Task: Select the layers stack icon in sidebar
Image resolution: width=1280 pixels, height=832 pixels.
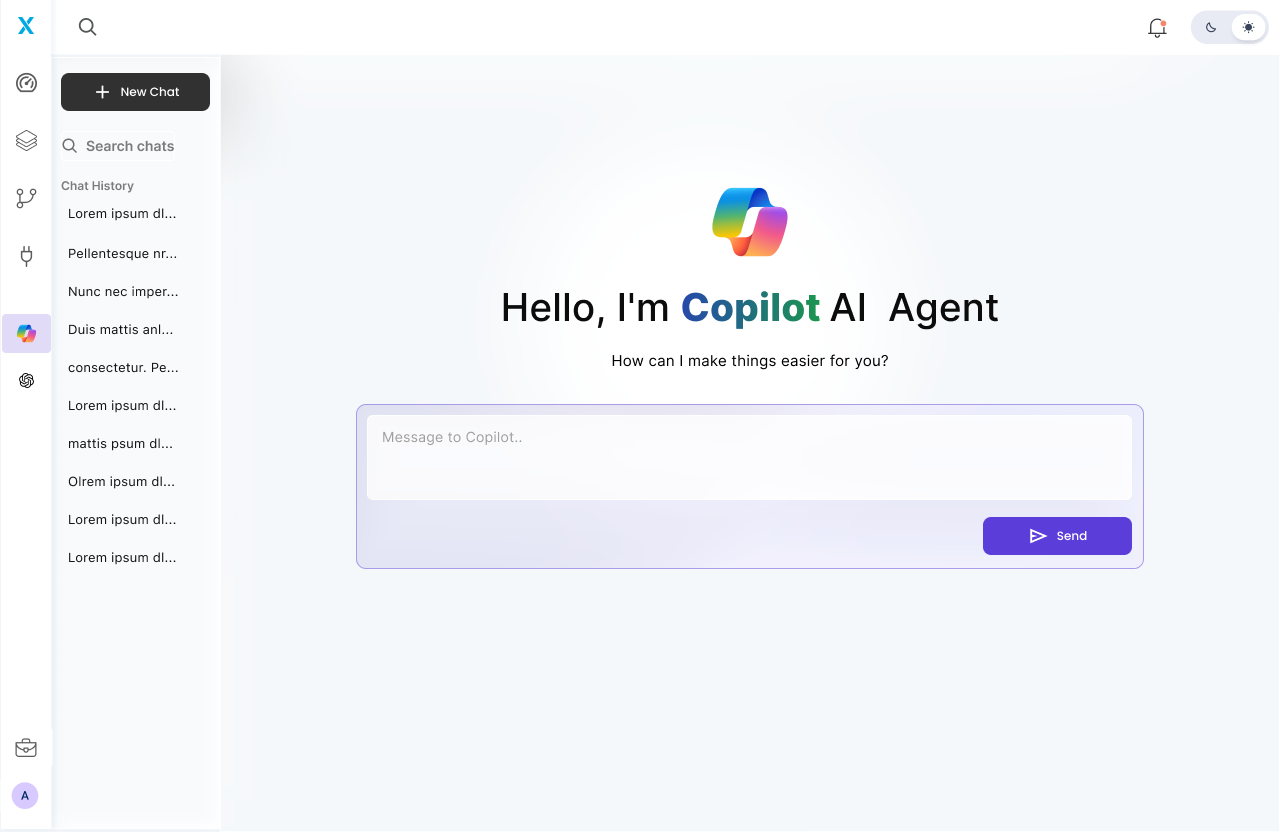Action: pos(26,140)
